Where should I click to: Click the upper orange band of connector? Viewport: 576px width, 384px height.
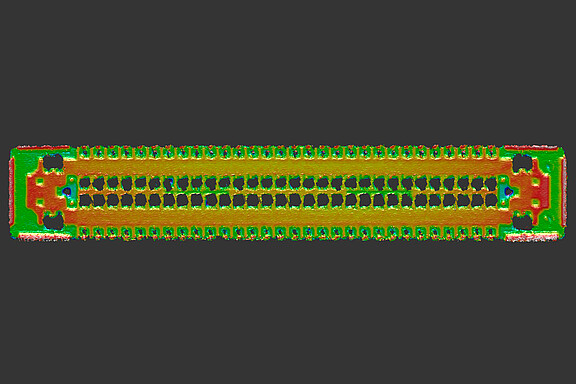288,167
